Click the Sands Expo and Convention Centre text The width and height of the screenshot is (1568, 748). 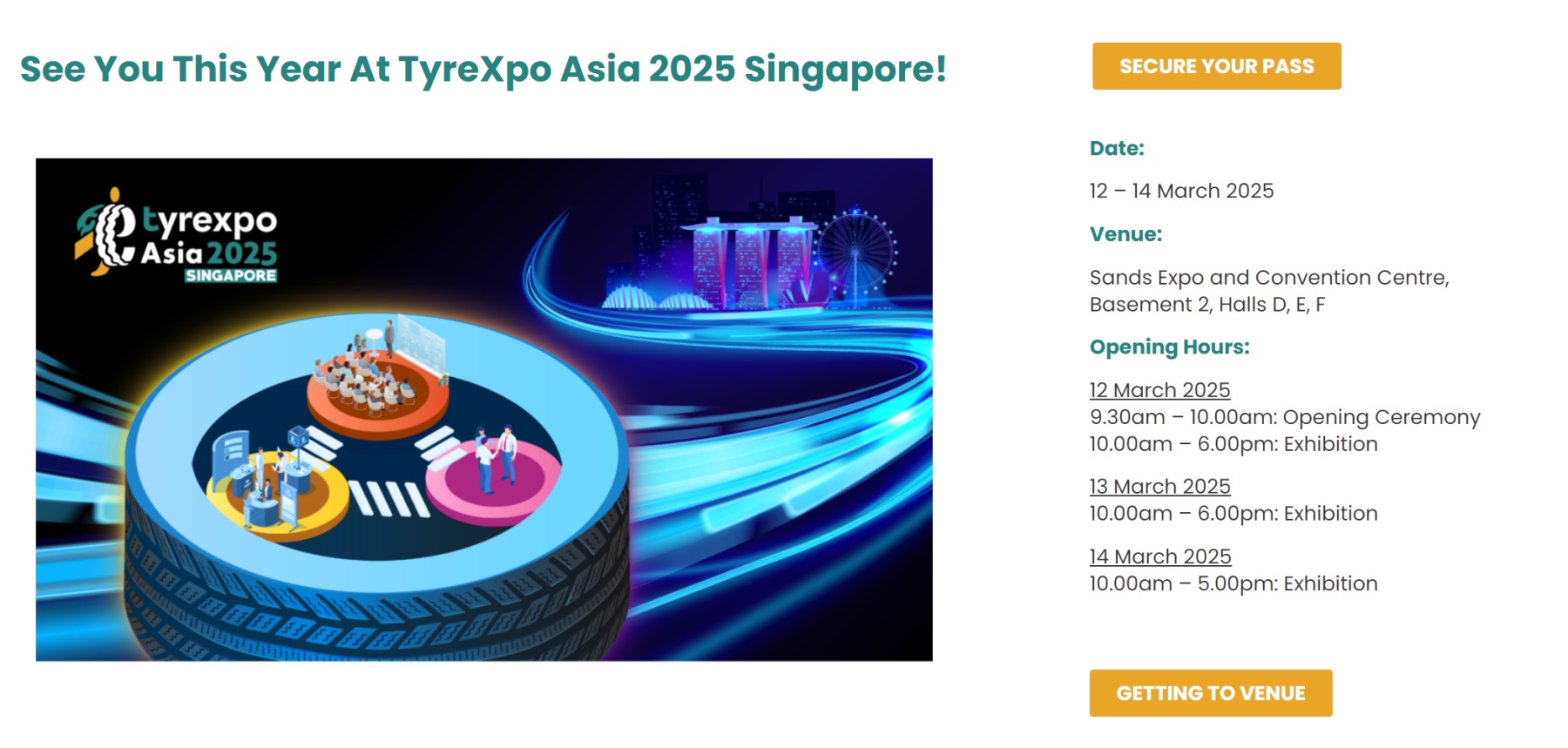(x=1268, y=278)
